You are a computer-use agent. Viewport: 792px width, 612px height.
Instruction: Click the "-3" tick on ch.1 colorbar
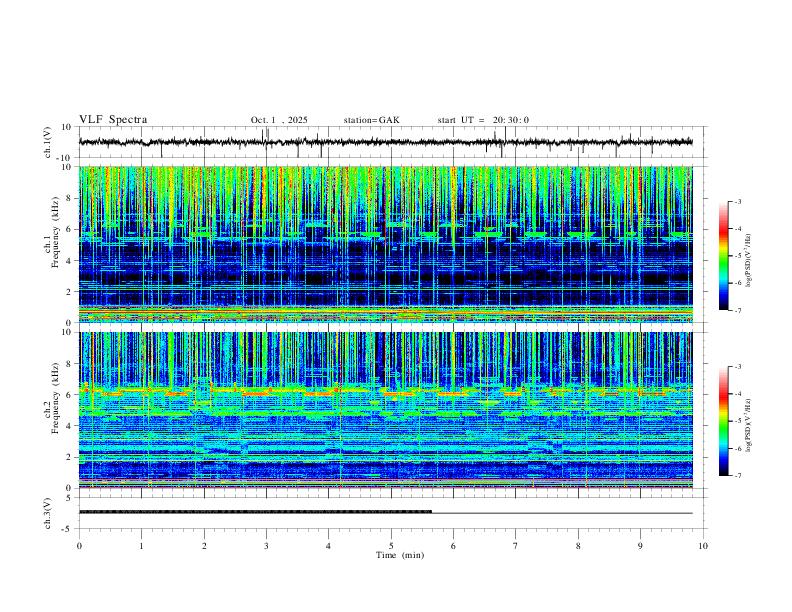[x=738, y=201]
